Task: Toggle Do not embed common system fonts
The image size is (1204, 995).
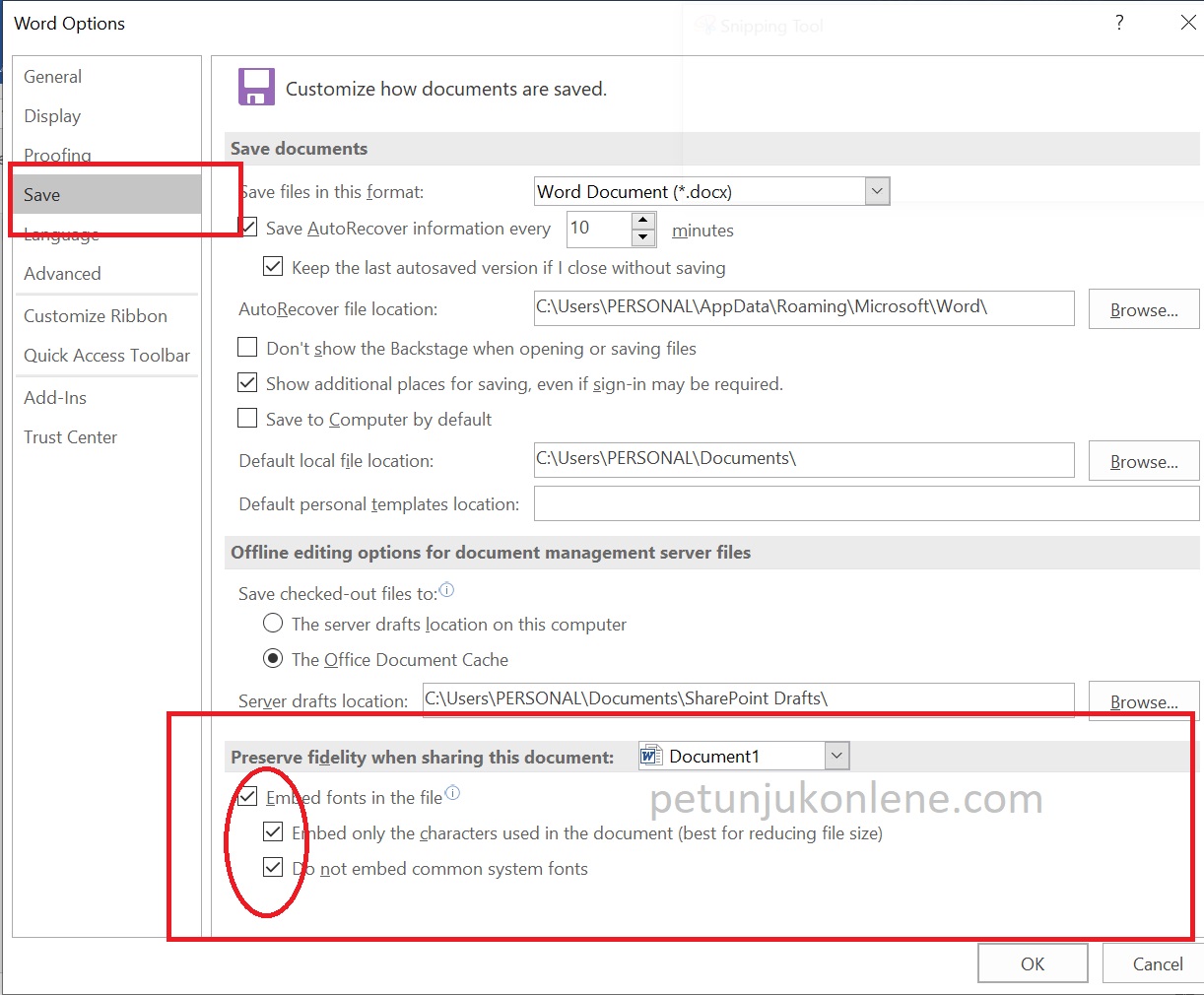Action: 273,867
